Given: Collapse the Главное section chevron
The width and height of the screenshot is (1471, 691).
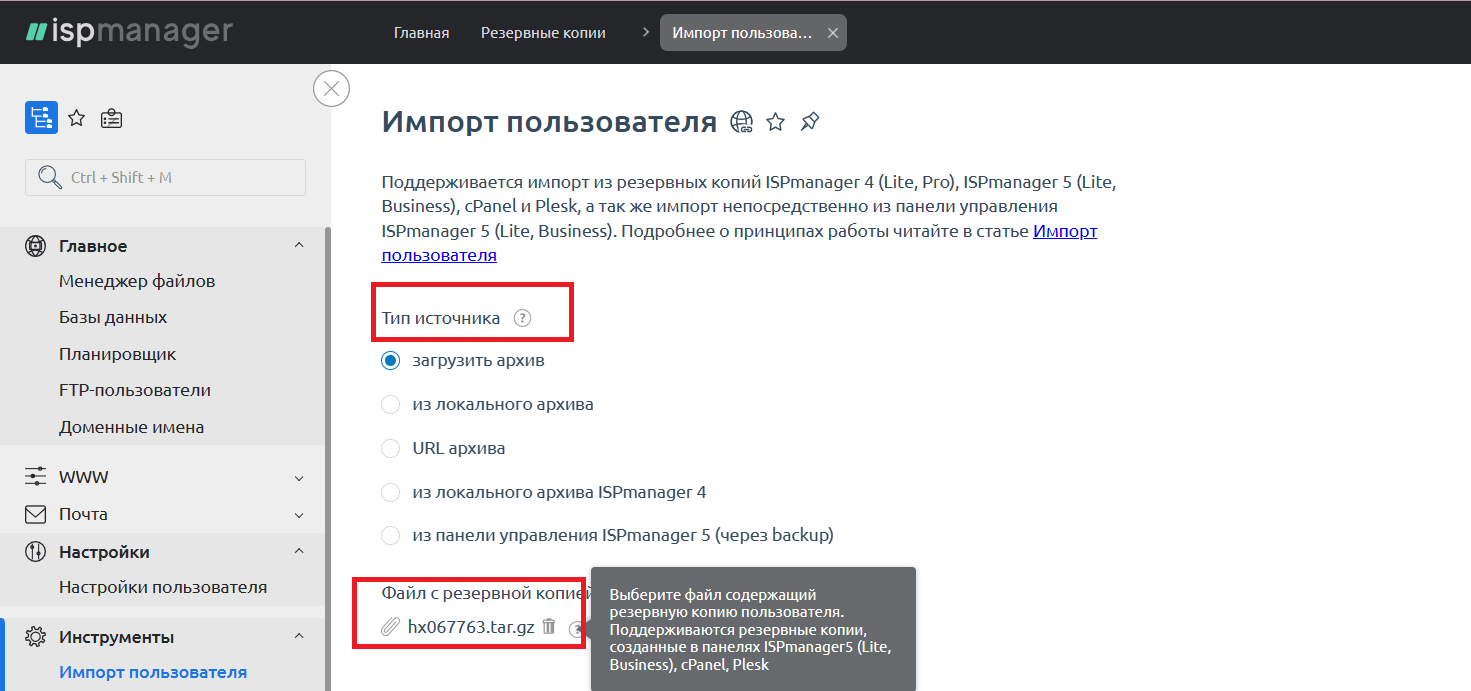Looking at the screenshot, I should click(299, 245).
